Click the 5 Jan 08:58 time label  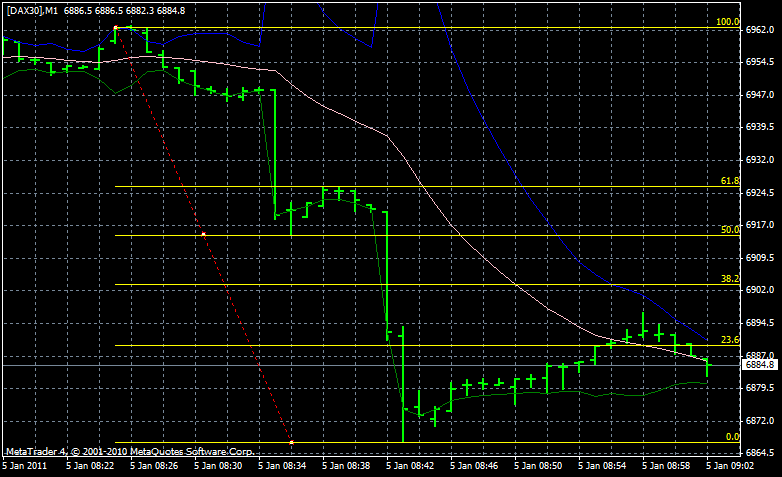point(666,466)
